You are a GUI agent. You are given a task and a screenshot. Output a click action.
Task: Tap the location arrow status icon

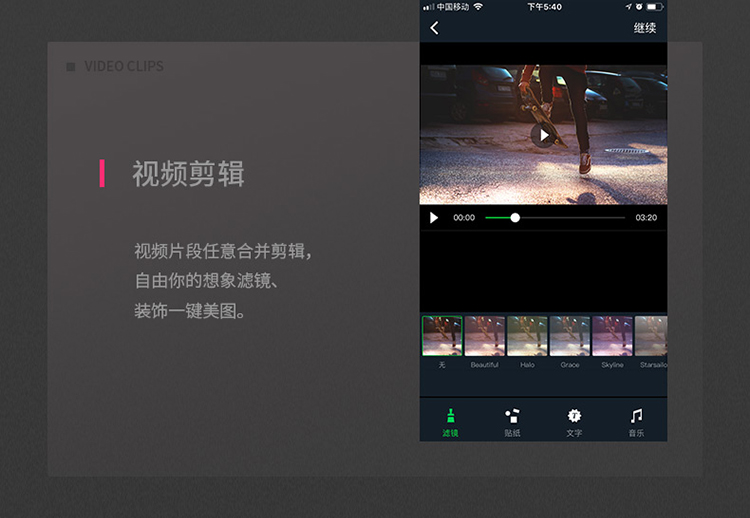627,7
